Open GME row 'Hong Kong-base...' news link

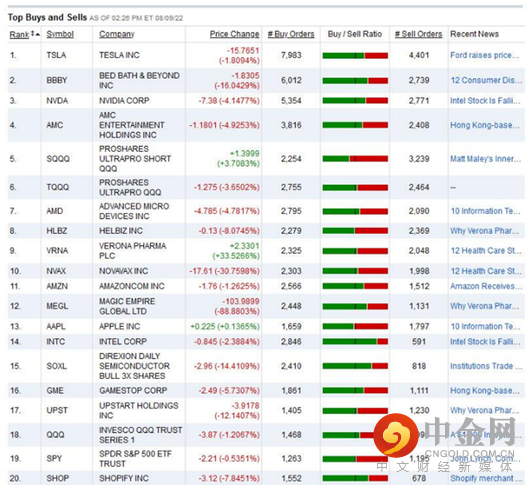485,390
